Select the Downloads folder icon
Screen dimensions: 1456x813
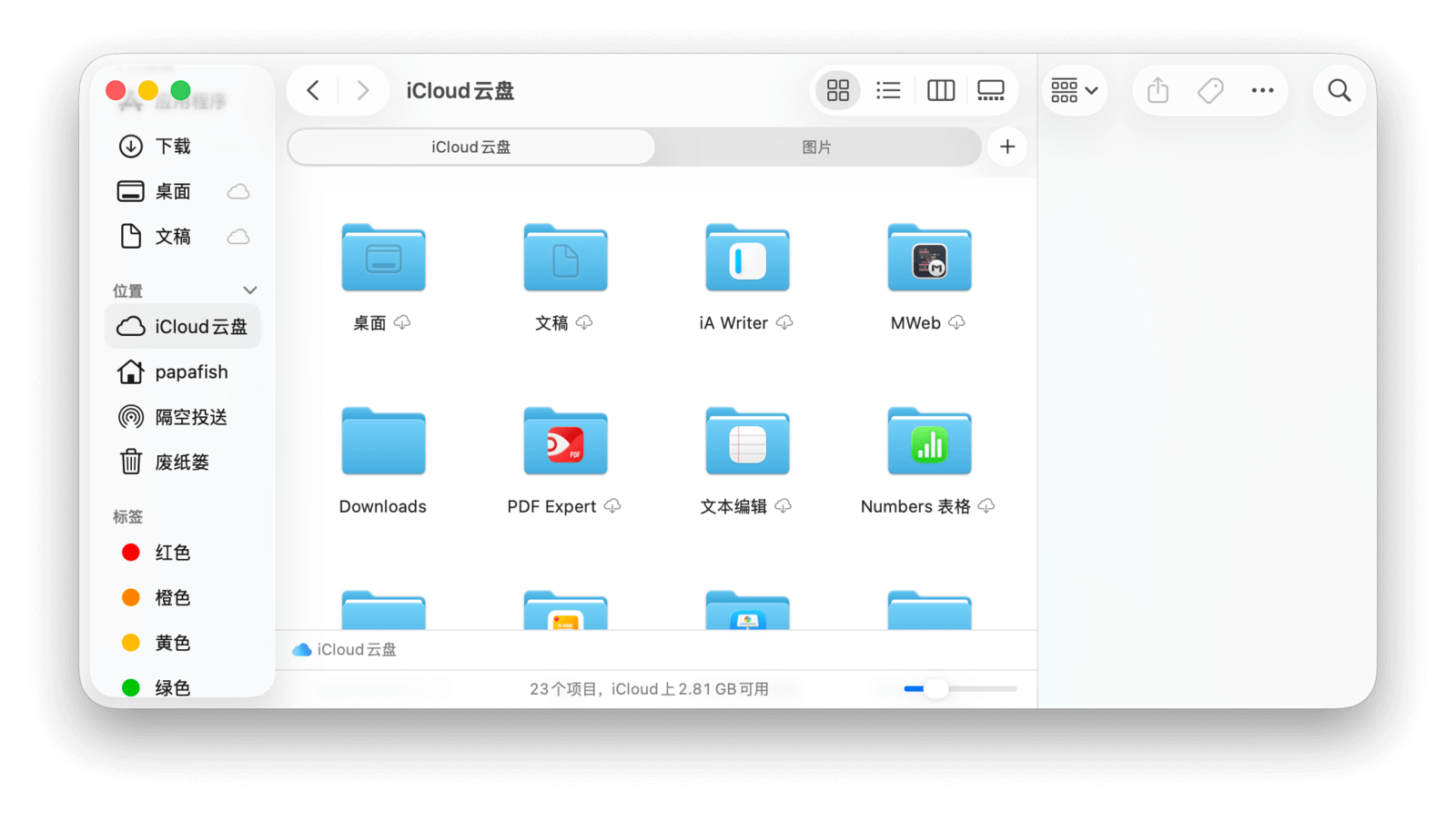383,442
